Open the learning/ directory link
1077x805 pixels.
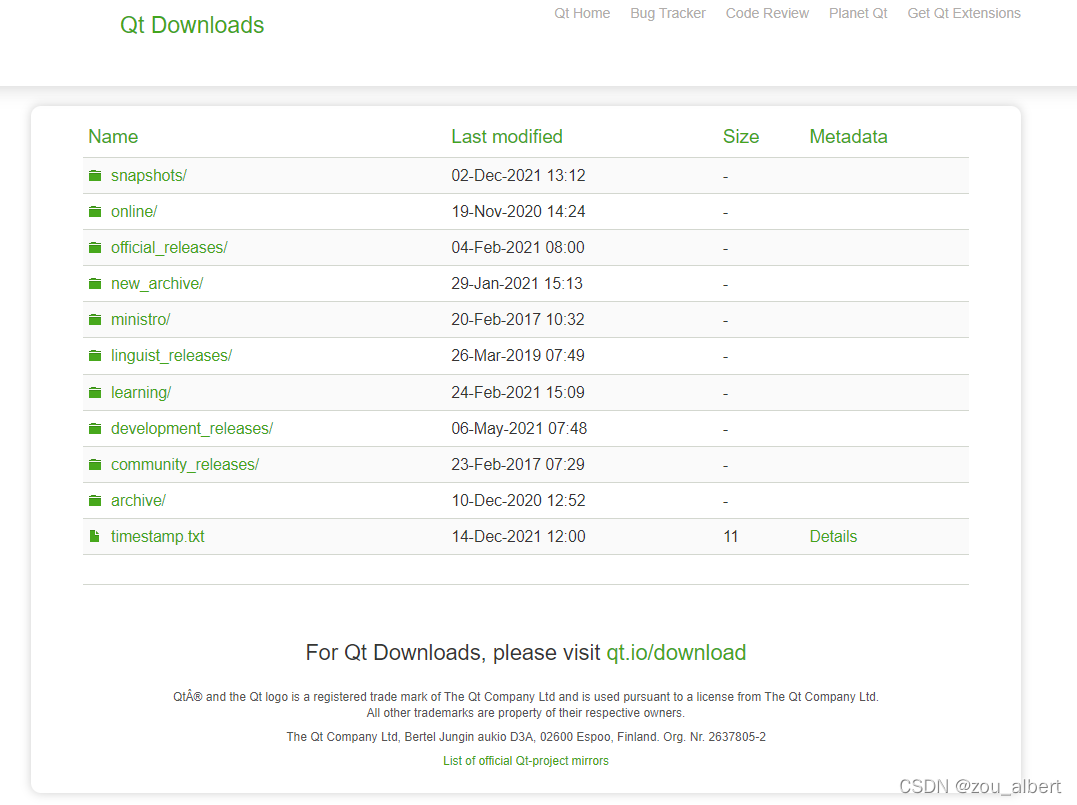point(141,393)
